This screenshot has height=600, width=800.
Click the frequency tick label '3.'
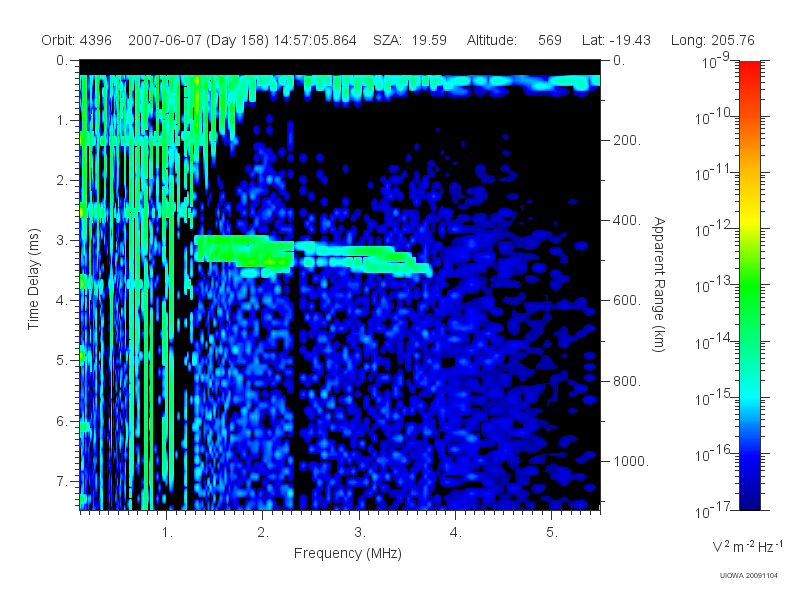(x=360, y=533)
